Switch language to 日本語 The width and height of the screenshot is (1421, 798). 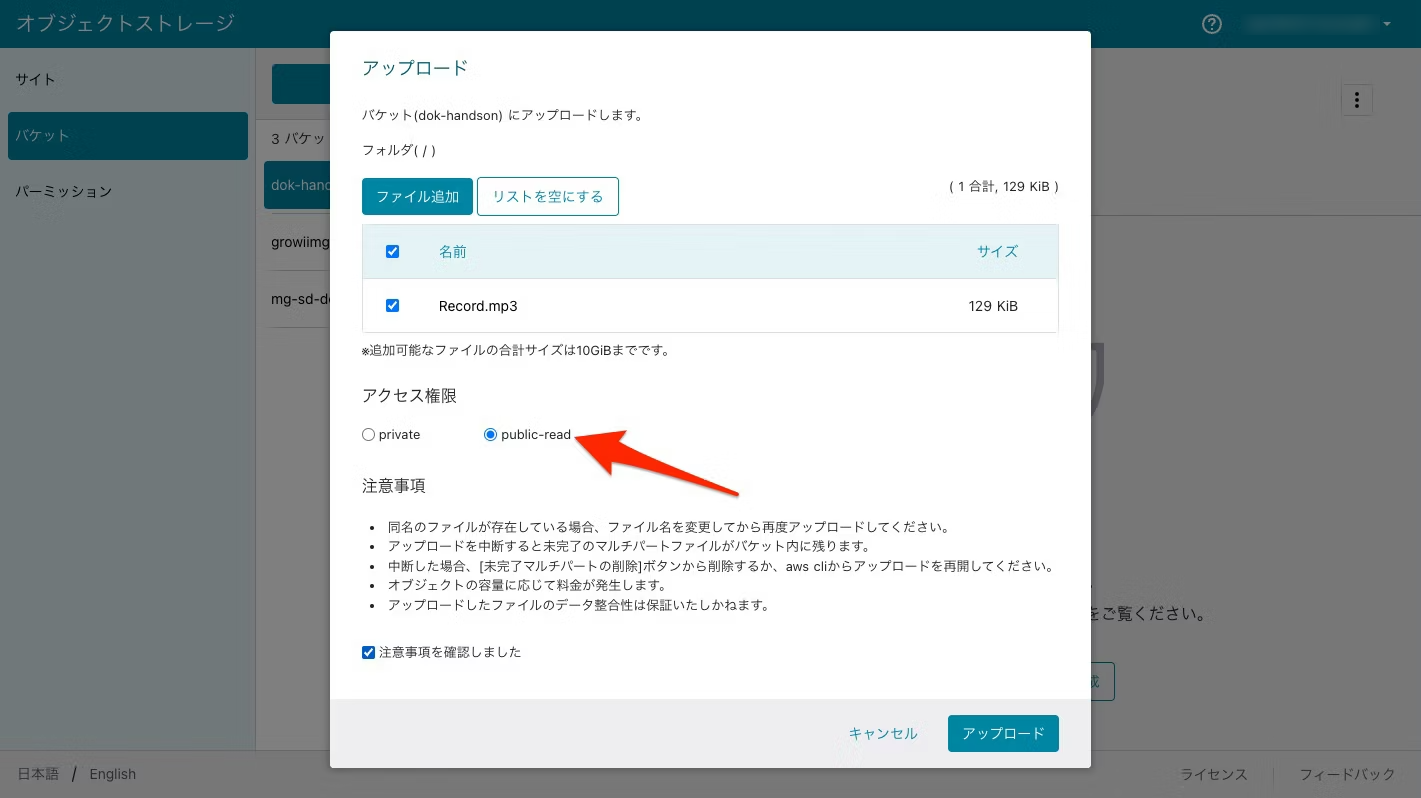pyautogui.click(x=38, y=774)
